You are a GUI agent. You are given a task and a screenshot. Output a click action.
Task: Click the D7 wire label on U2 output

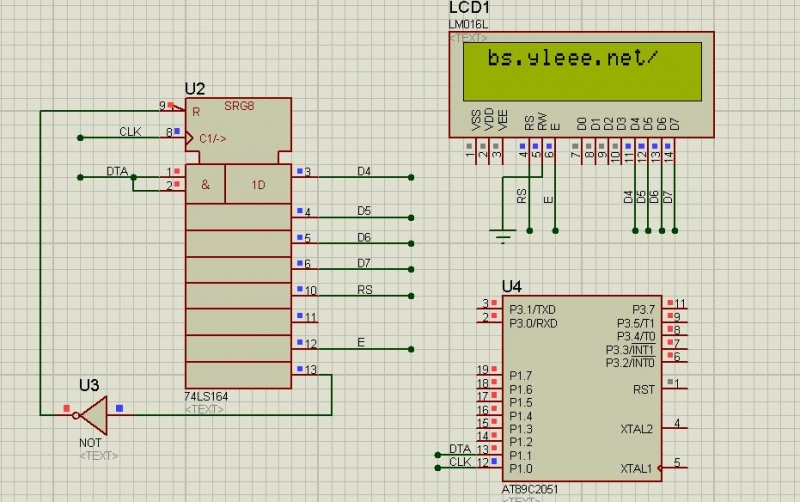pos(364,263)
